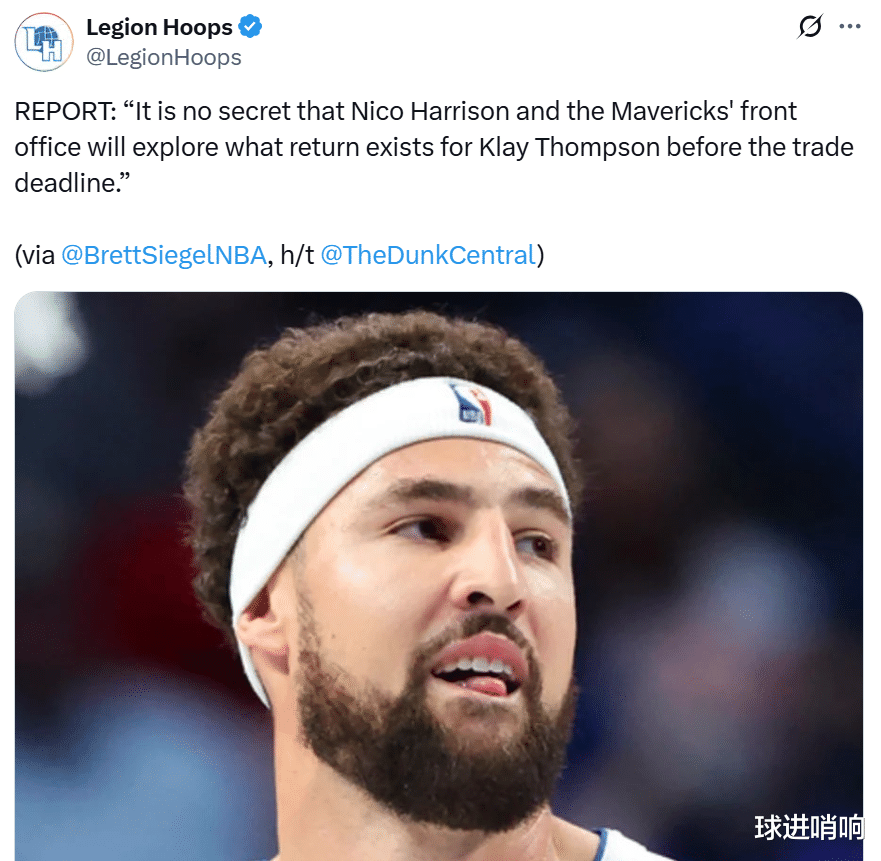Viewport: 881px width, 861px height.
Task: Open the @LegionHoops handle link
Action: [x=164, y=57]
